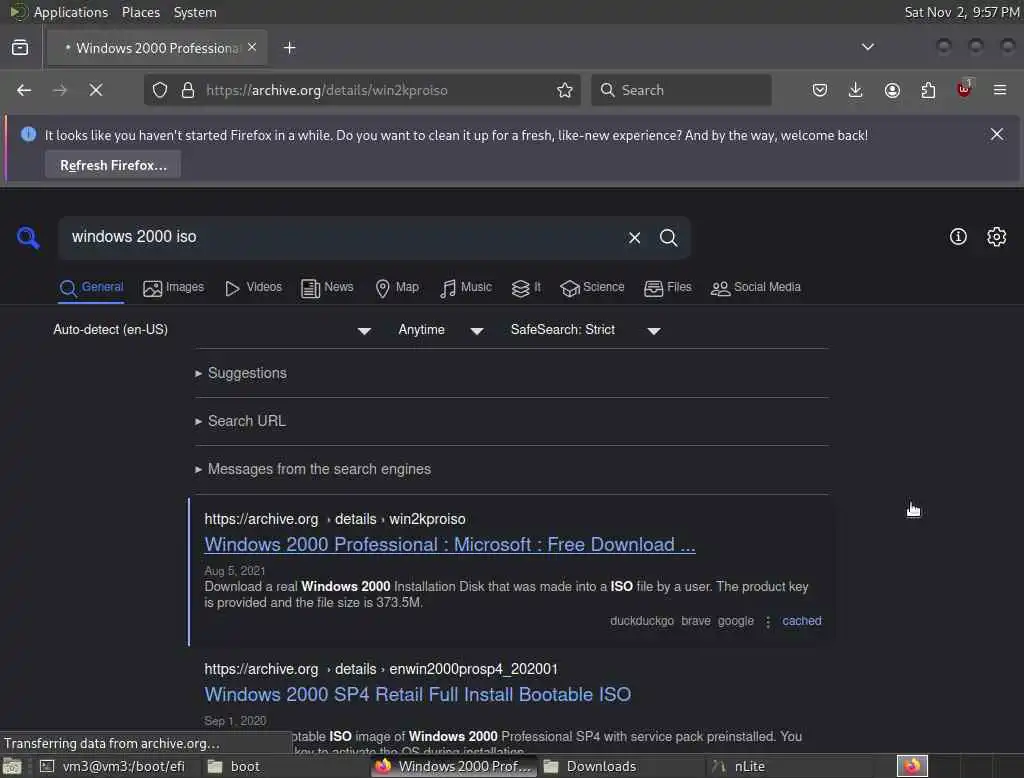Switch to the News category
This screenshot has width=1024, height=778.
pyautogui.click(x=327, y=287)
